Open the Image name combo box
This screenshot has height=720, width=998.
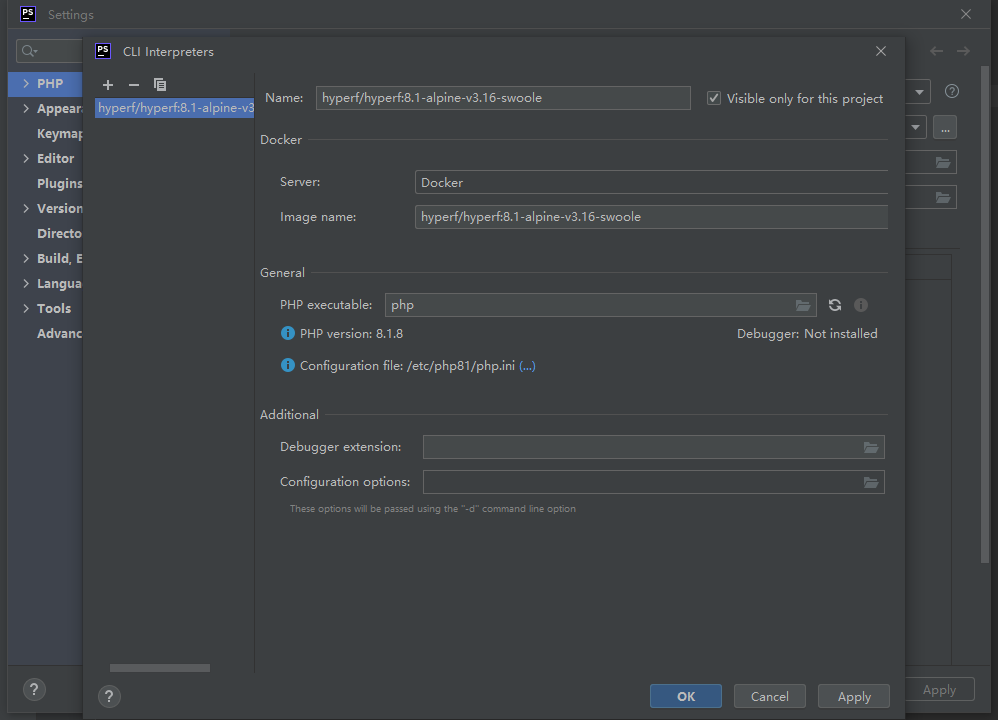pyautogui.click(x=651, y=217)
